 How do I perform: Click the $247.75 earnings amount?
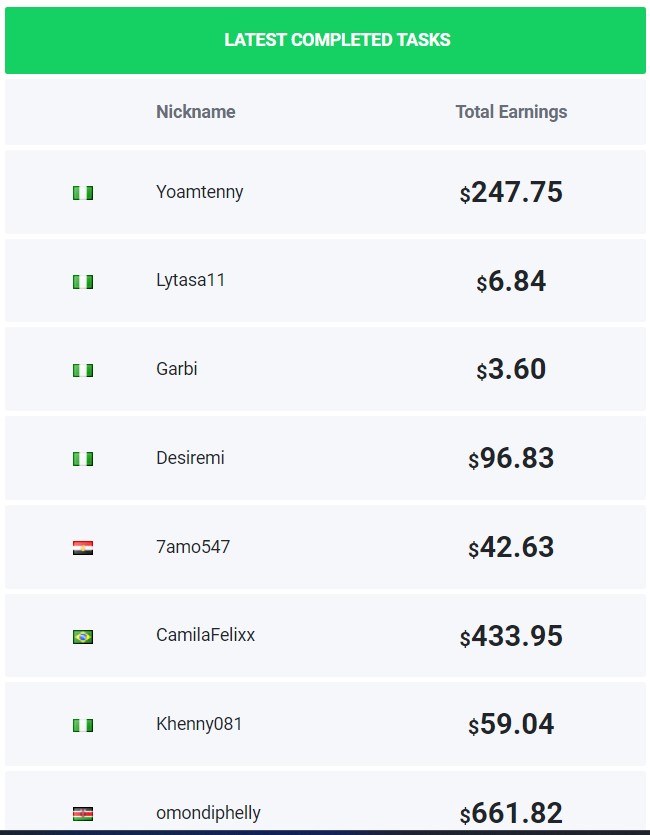[511, 192]
